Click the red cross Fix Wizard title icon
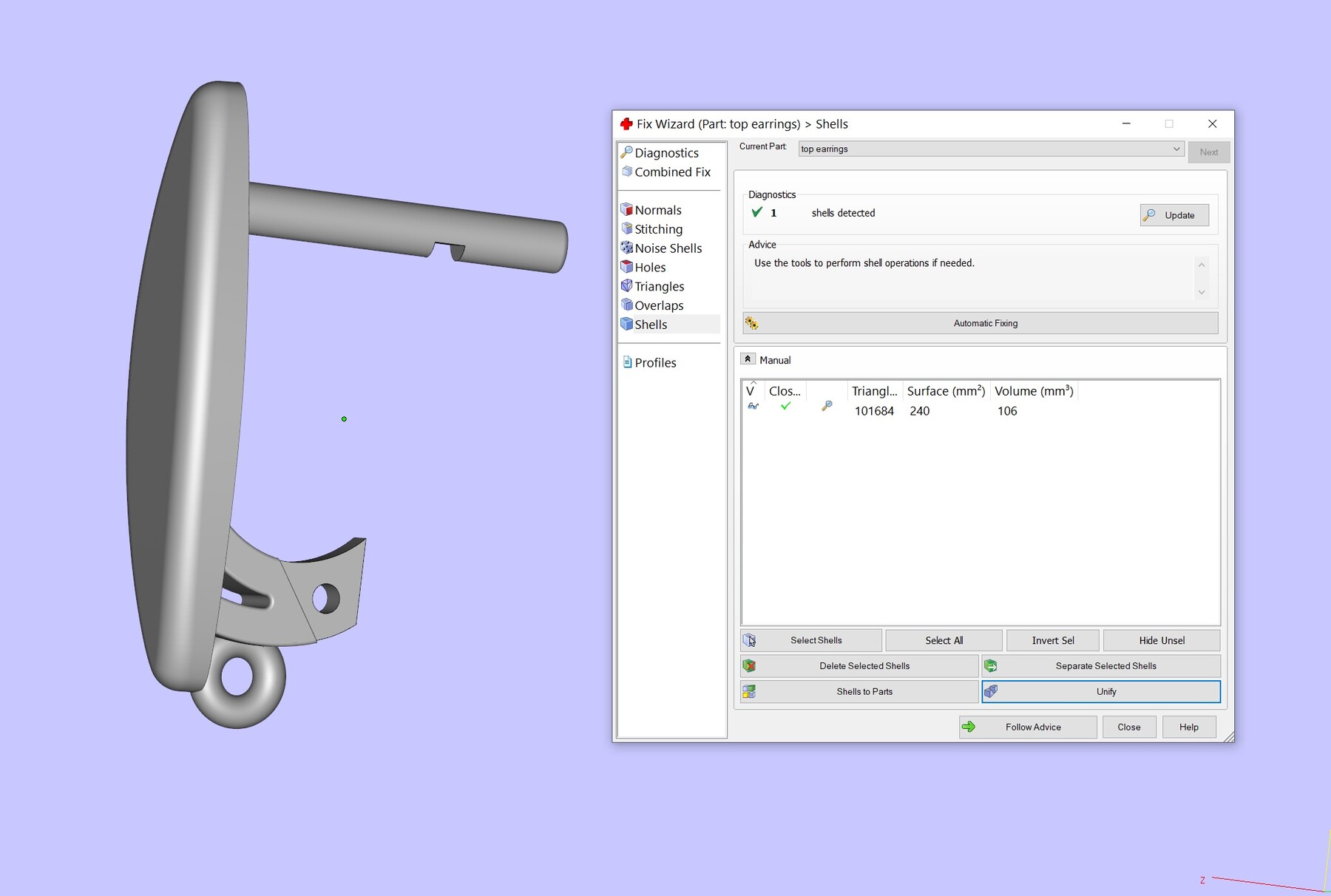 click(x=626, y=123)
